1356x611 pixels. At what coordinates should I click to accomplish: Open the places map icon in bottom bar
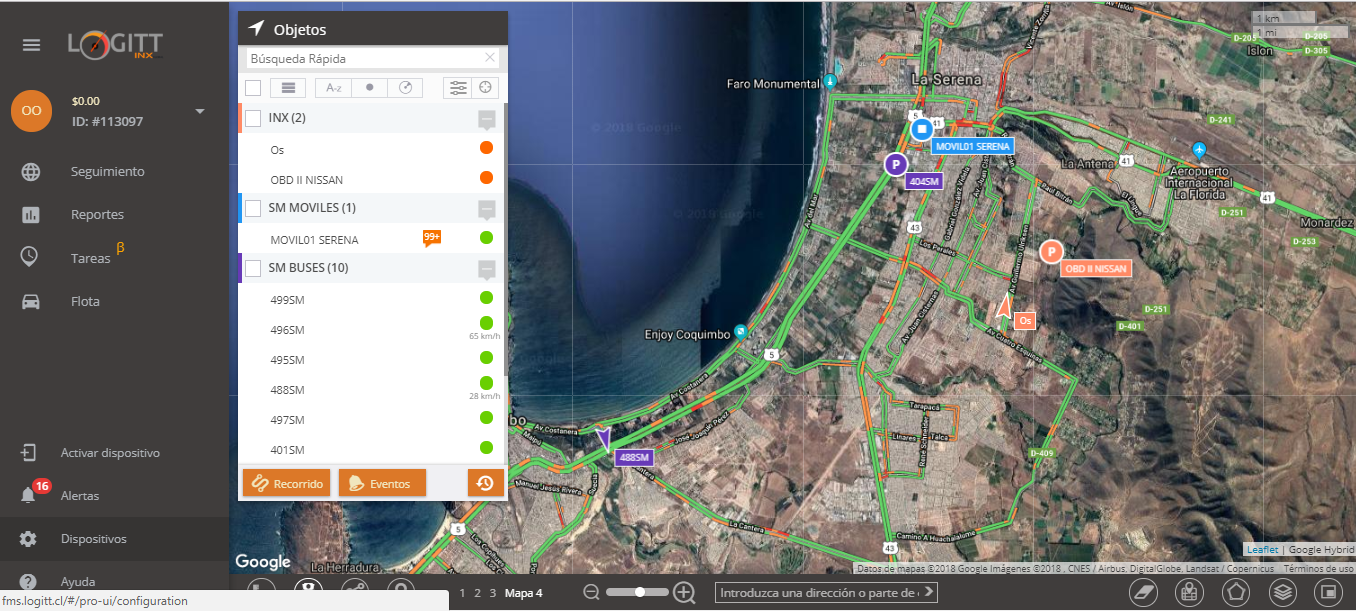click(x=1189, y=593)
